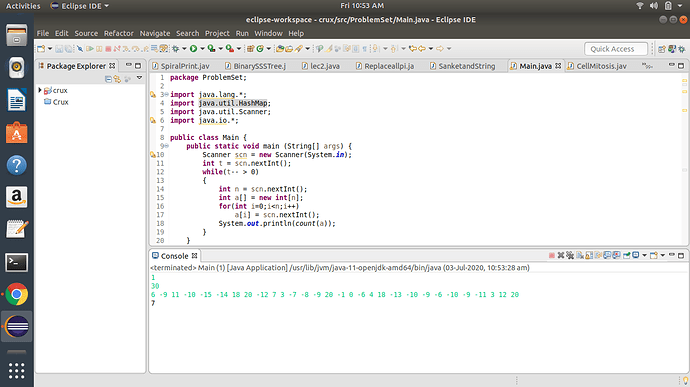The height and width of the screenshot is (387, 690).
Task: Toggle Word Wrap in Console
Action: 598,255
